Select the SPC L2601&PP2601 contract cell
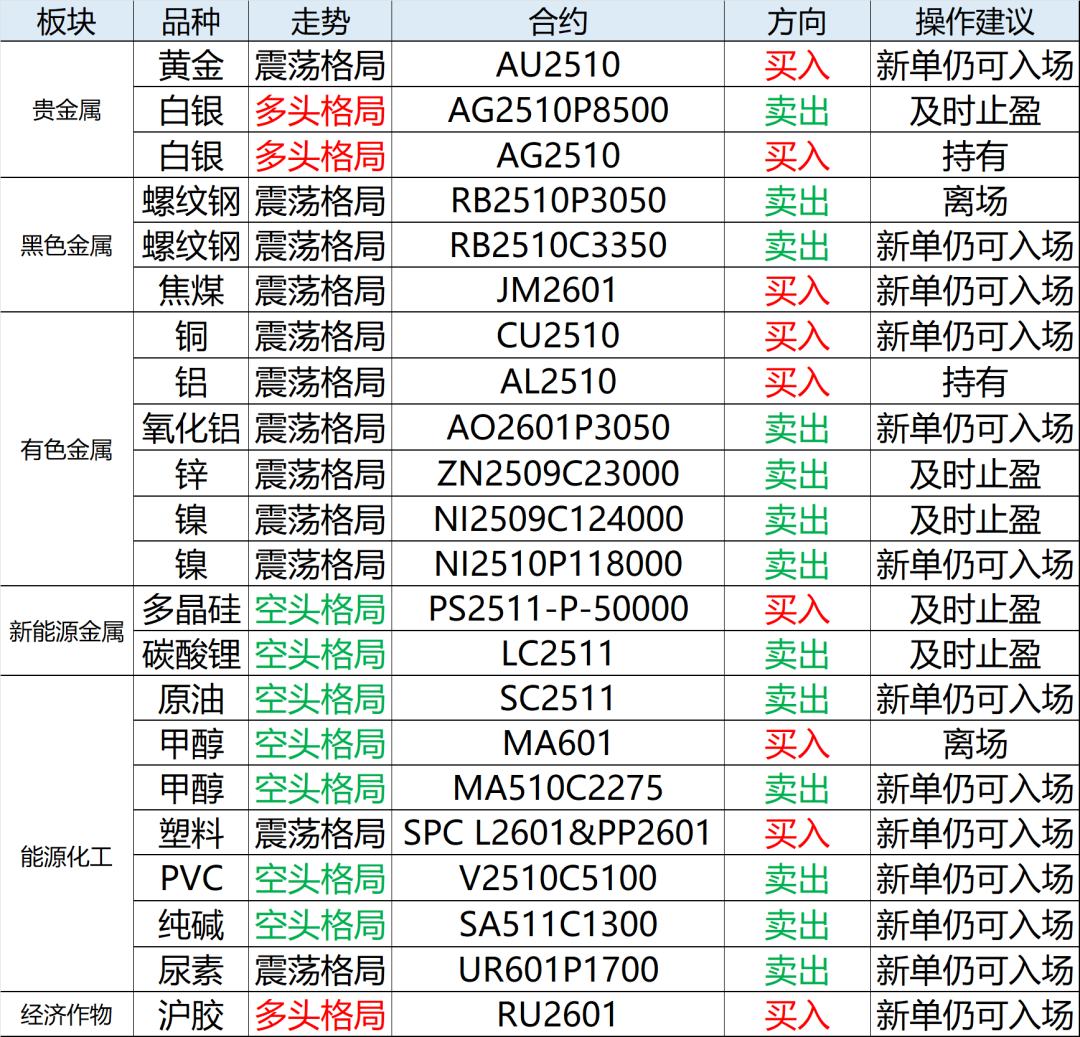Viewport: 1080px width, 1037px height. 557,834
